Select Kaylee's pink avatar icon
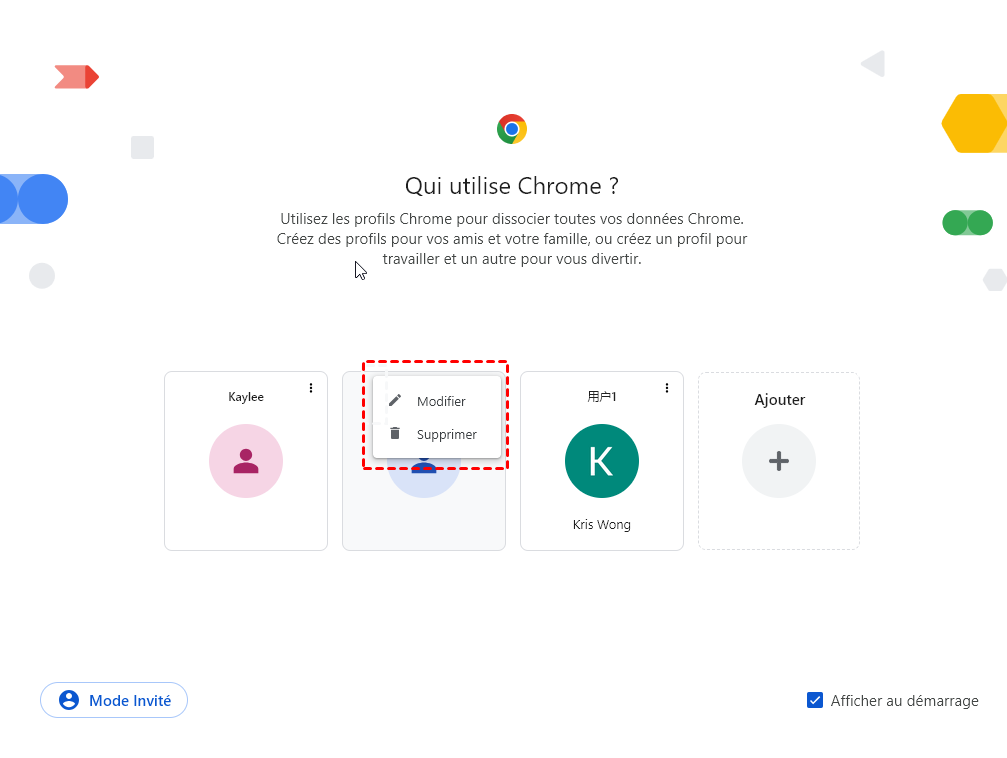This screenshot has width=1007, height=758. coord(246,461)
